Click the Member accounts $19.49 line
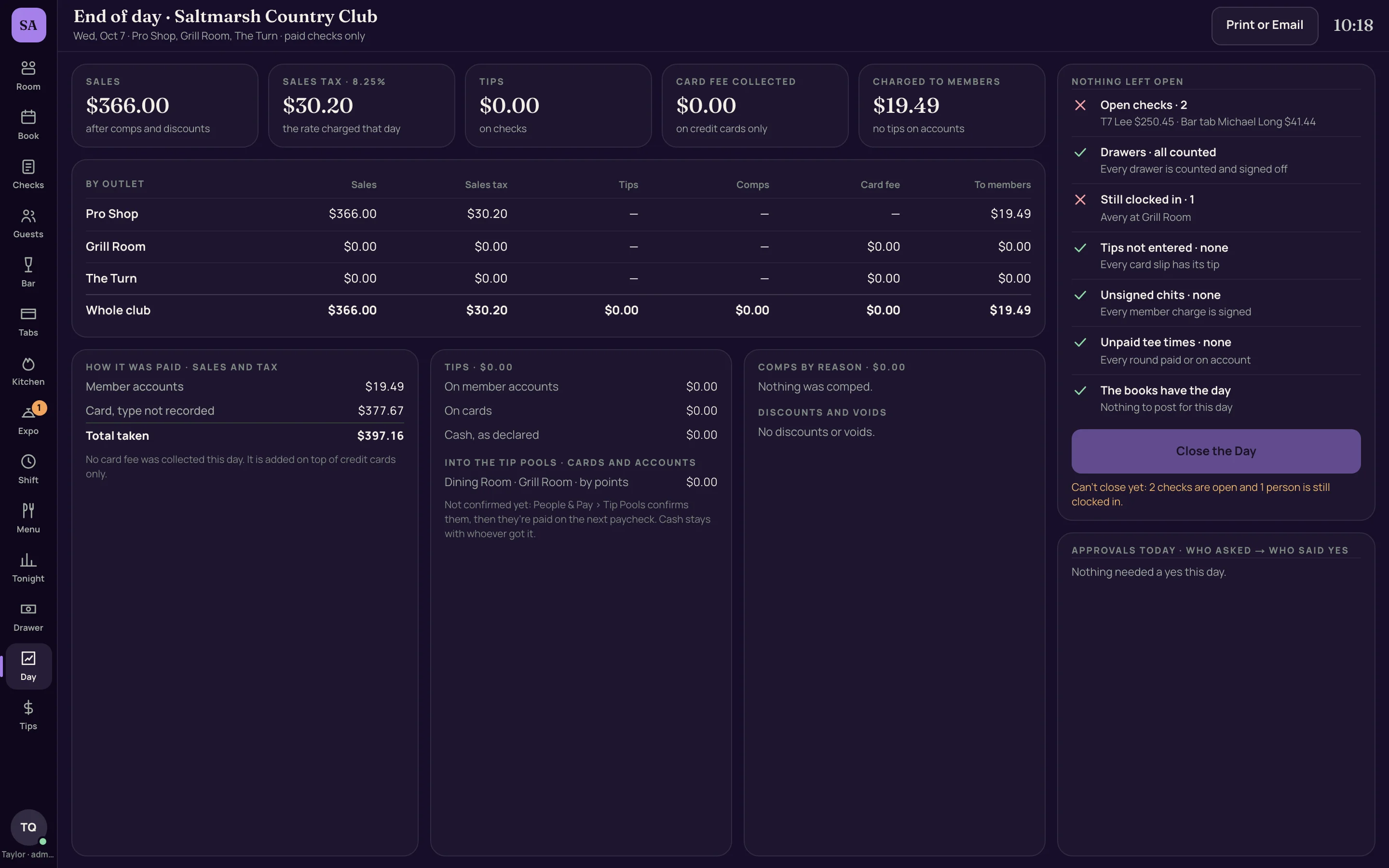The height and width of the screenshot is (868, 1389). (245, 387)
